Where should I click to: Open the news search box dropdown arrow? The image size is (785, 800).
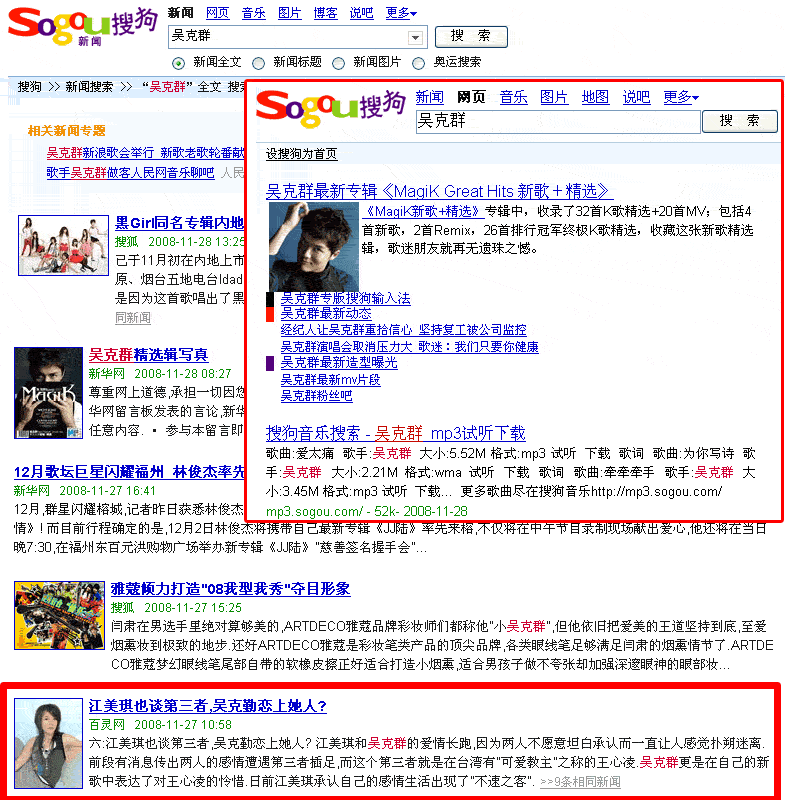[415, 37]
